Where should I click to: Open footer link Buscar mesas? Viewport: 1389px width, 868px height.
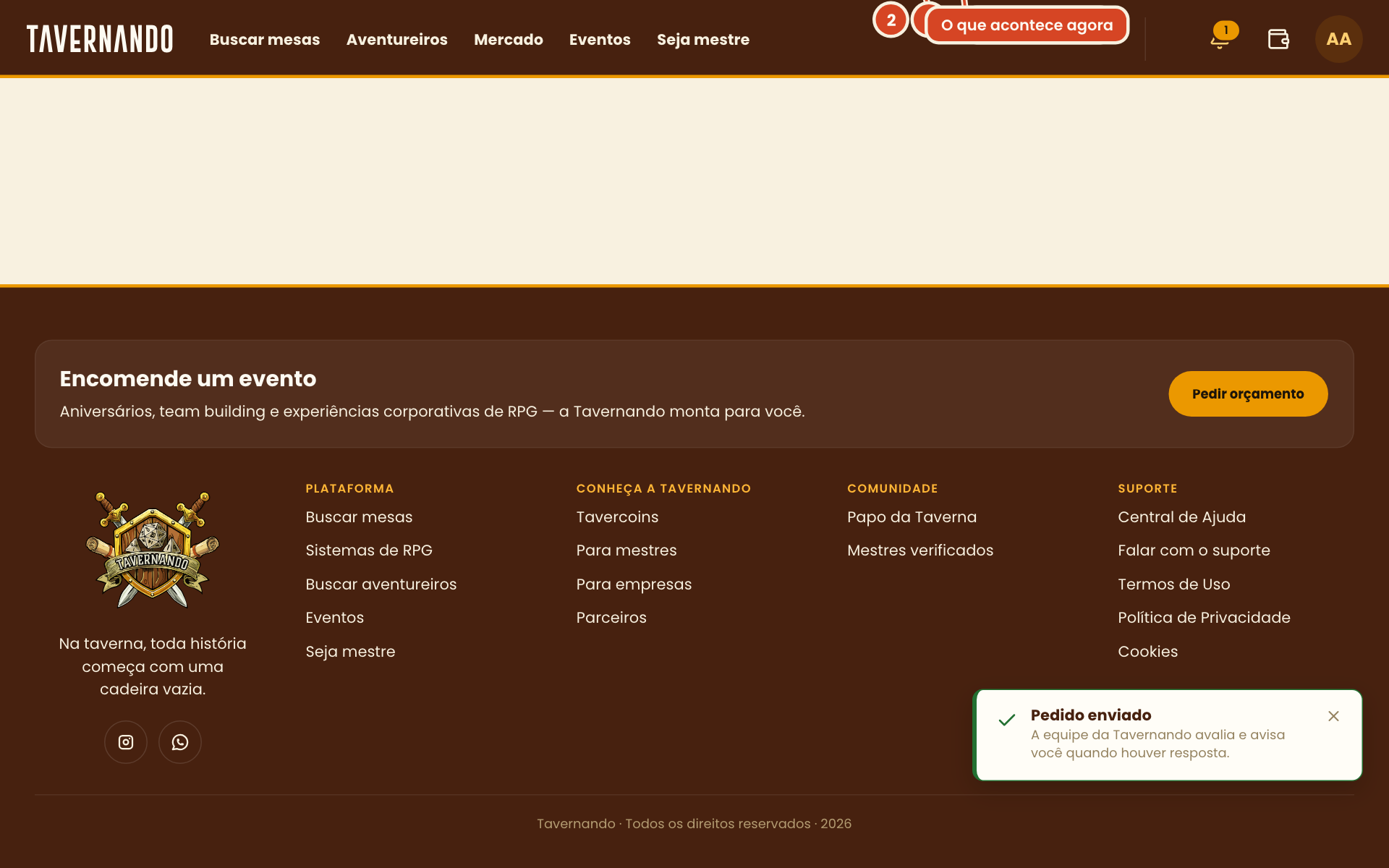pos(359,517)
